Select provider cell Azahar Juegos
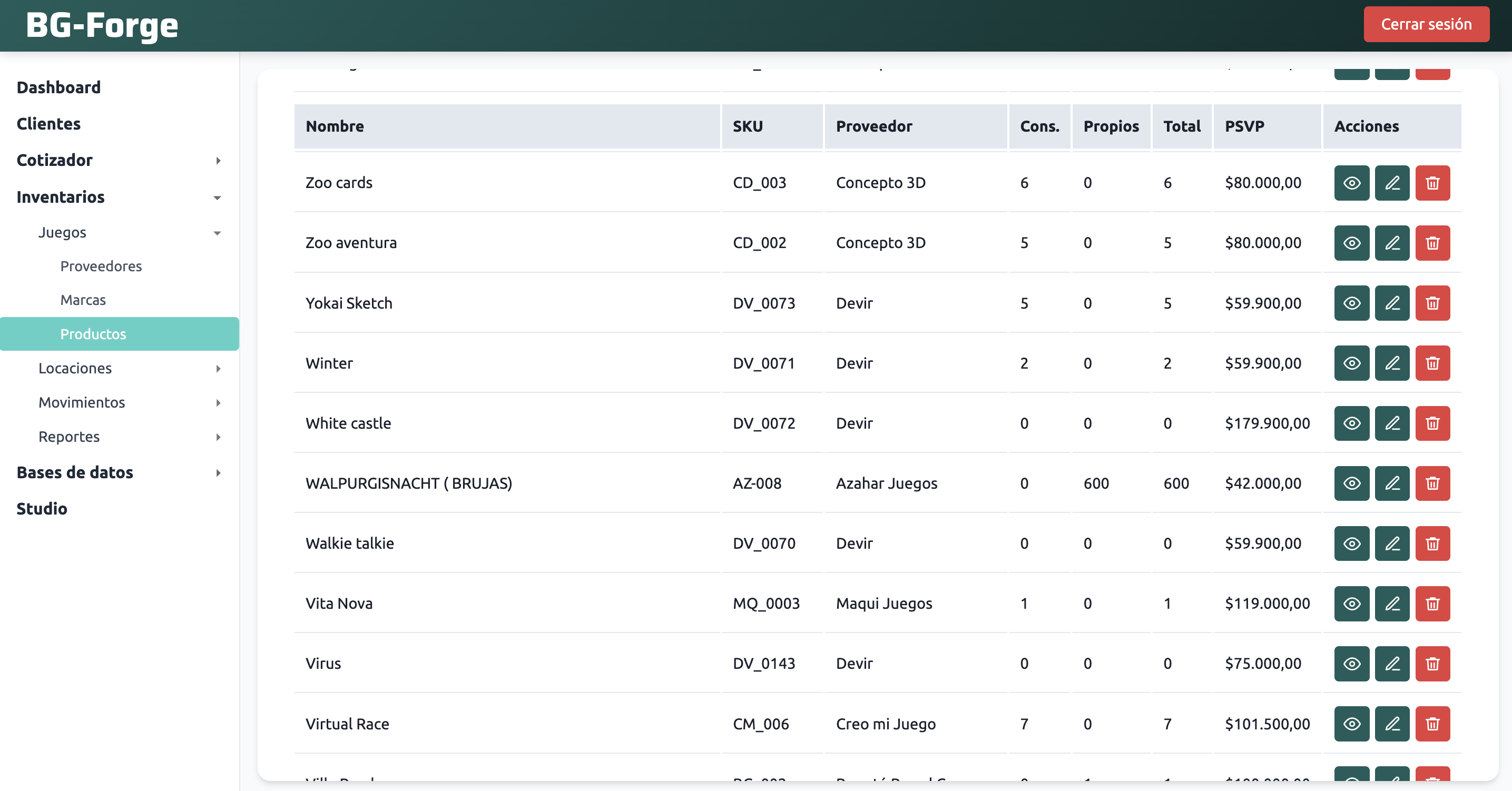1512x791 pixels. click(x=886, y=483)
